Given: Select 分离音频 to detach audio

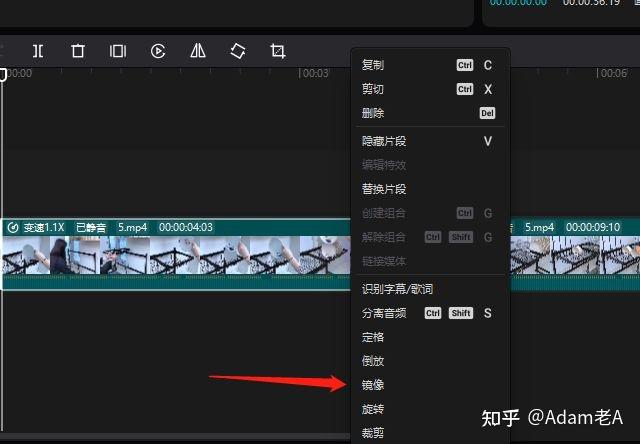Looking at the screenshot, I should [384, 313].
